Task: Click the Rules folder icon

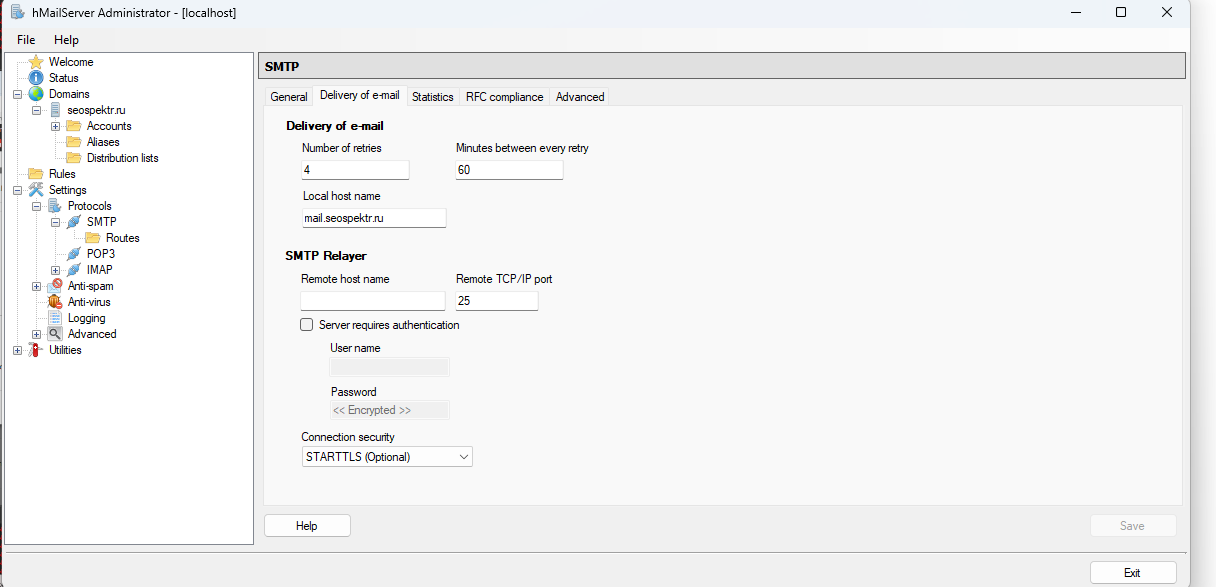Action: 36,174
